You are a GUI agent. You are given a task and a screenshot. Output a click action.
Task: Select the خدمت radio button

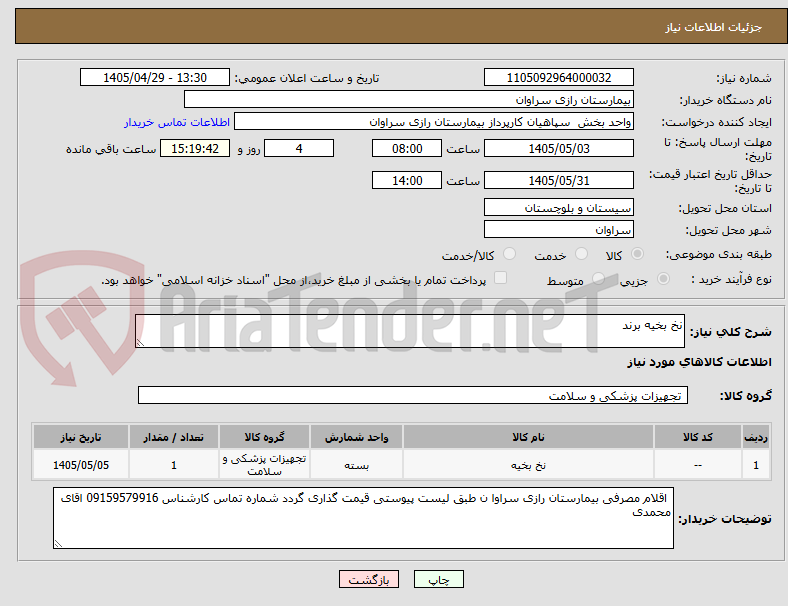(581, 254)
